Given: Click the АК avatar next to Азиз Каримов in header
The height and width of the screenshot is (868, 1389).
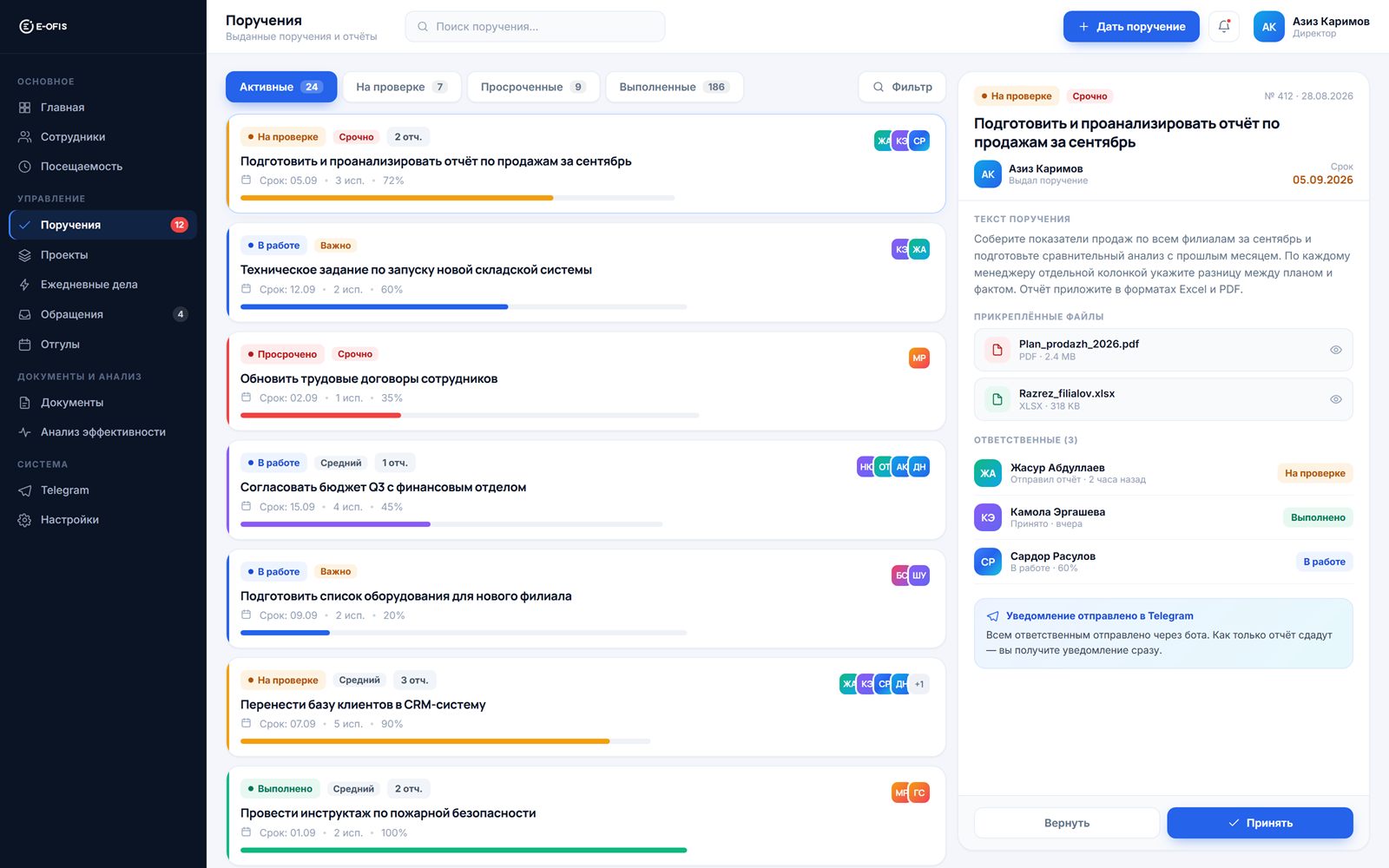Looking at the screenshot, I should (1268, 27).
